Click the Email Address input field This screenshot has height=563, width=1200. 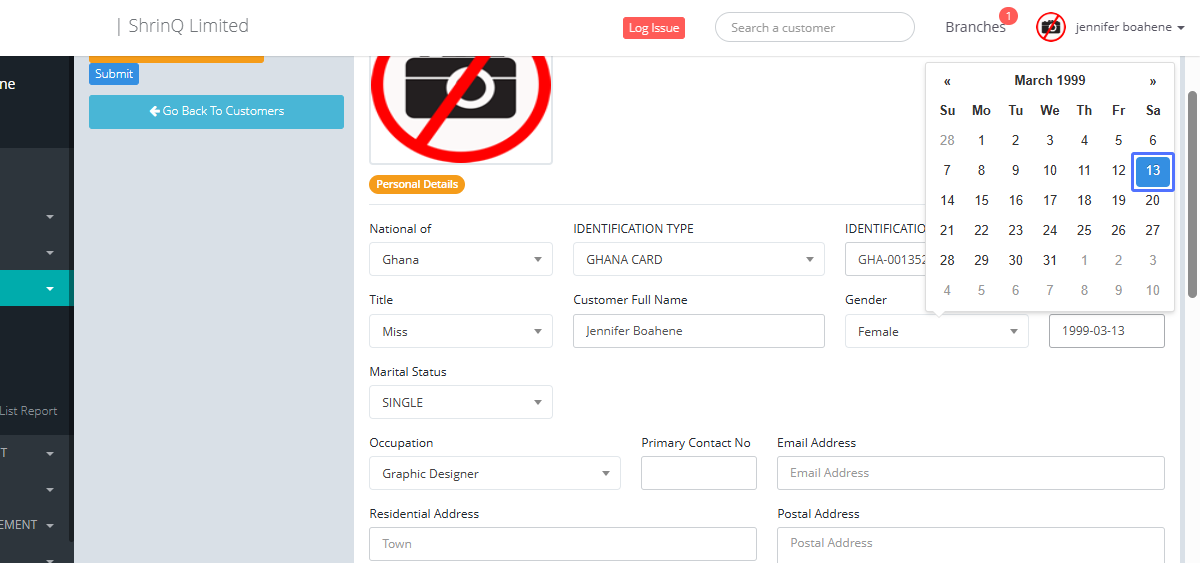[970, 473]
